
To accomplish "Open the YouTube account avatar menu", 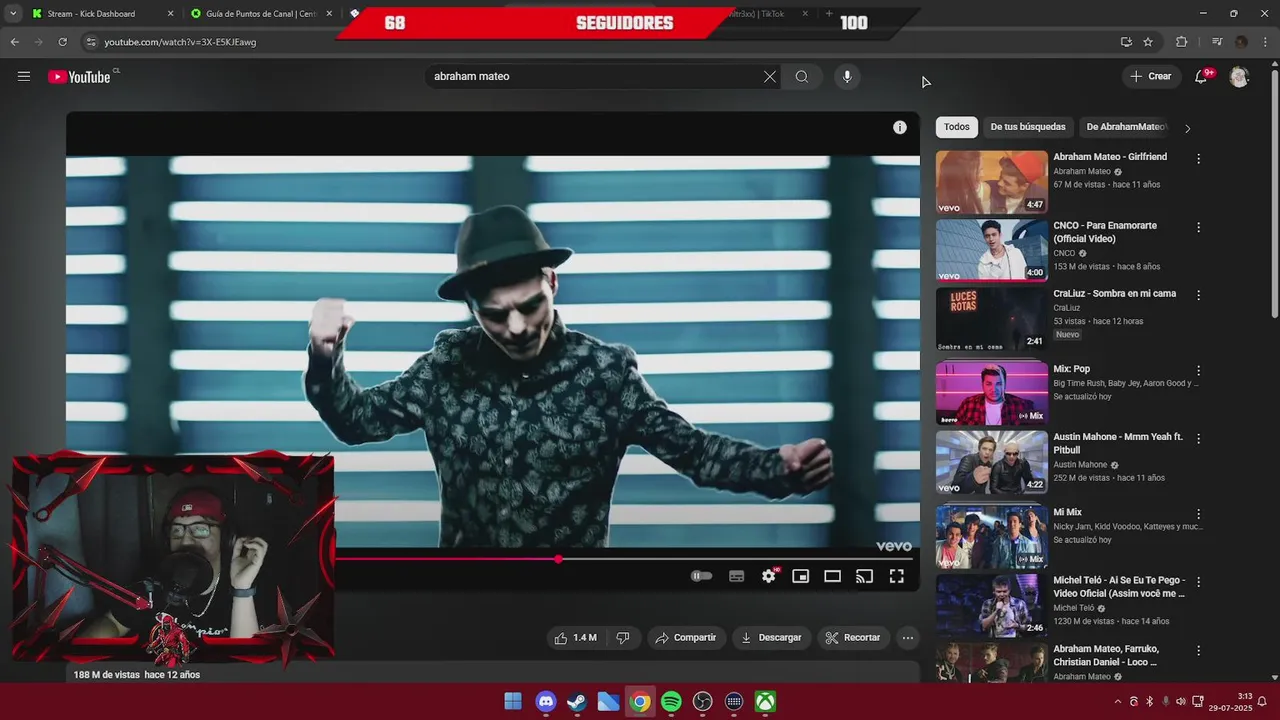I will (x=1239, y=76).
